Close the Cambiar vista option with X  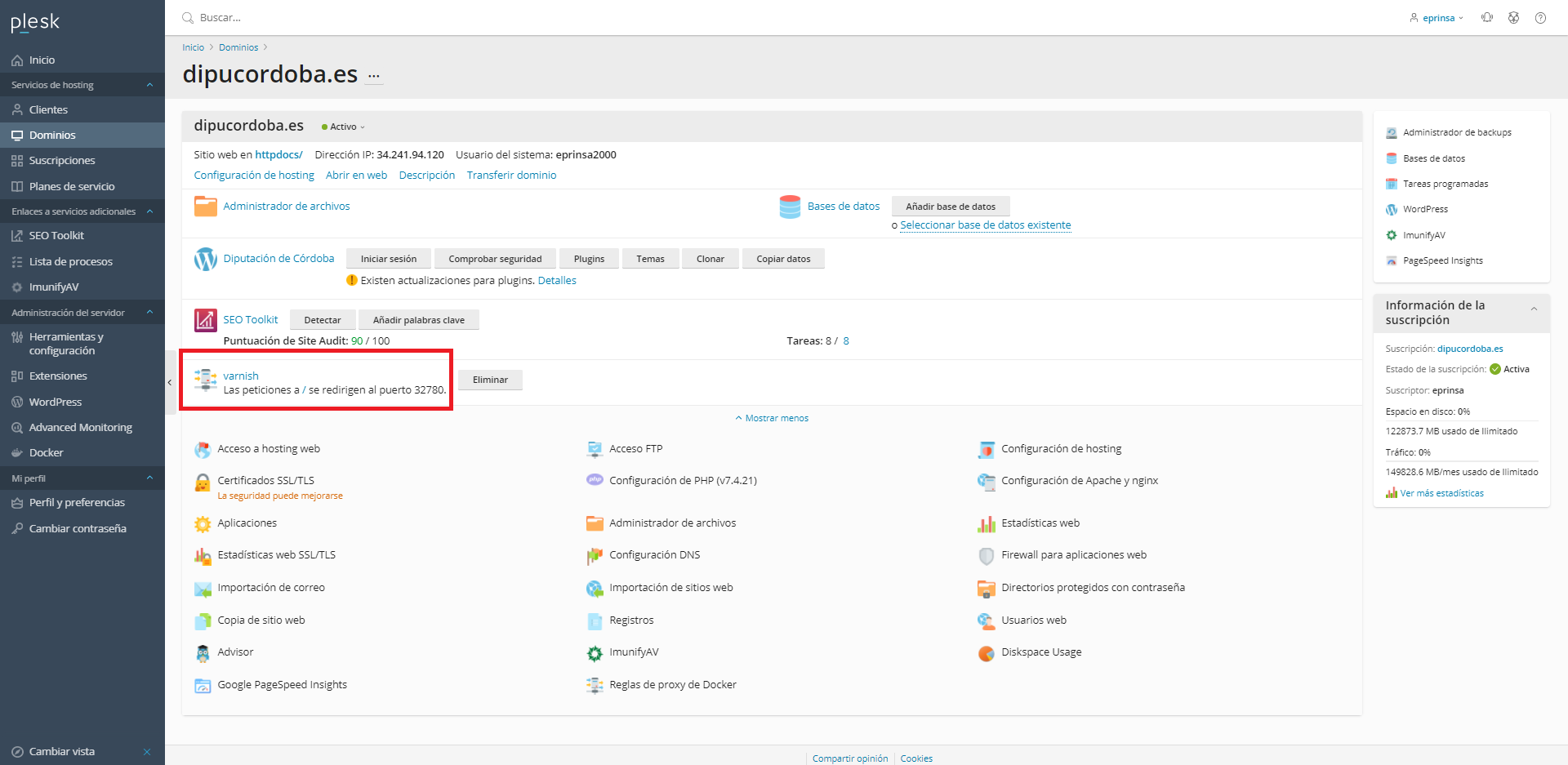pos(147,752)
